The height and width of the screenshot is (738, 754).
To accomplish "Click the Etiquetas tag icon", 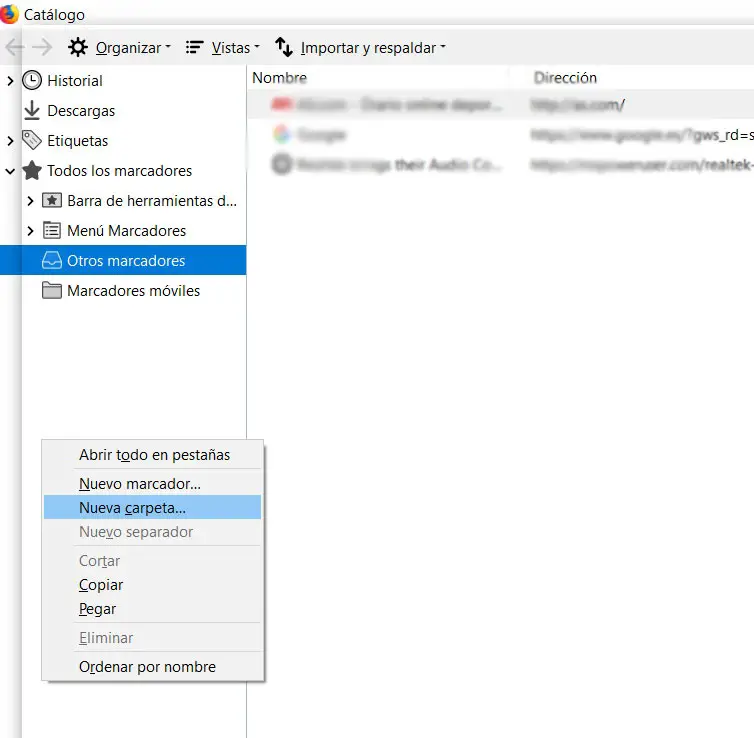I will (x=32, y=140).
